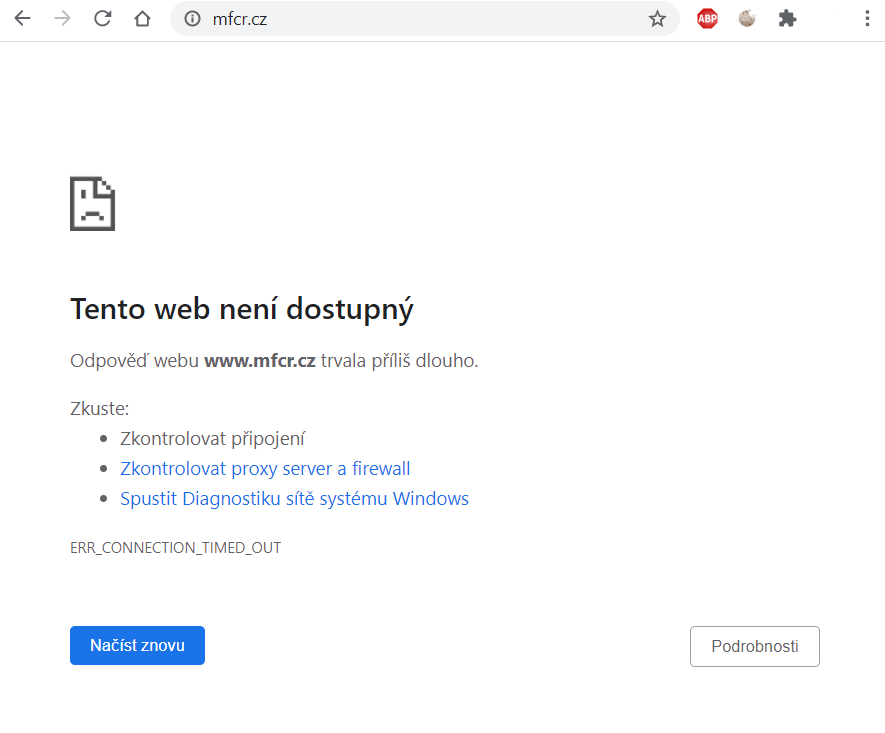
Task: Open the cookie extension icon
Action: pyautogui.click(x=747, y=19)
